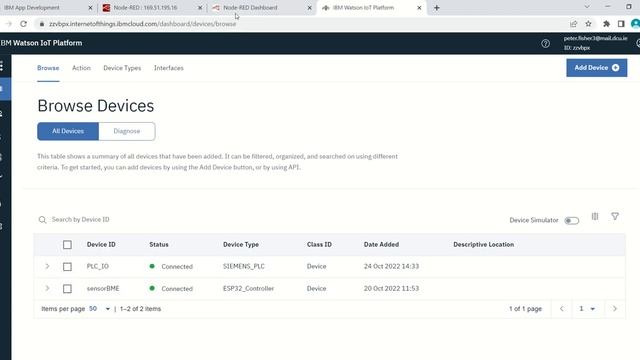
Task: Select the Diagnose button
Action: [127, 131]
